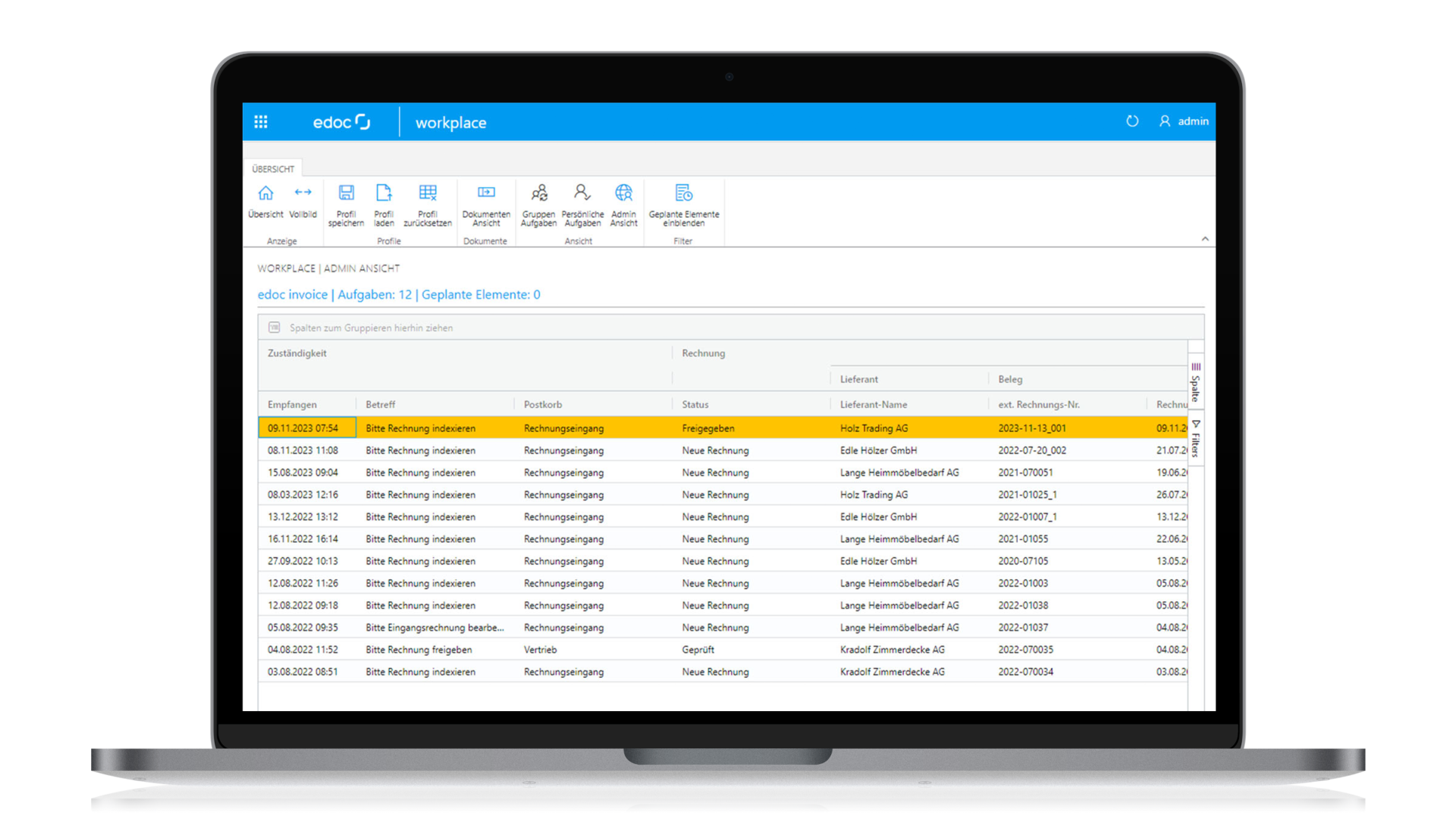
Task: Open the Spalte side panel
Action: click(1196, 383)
